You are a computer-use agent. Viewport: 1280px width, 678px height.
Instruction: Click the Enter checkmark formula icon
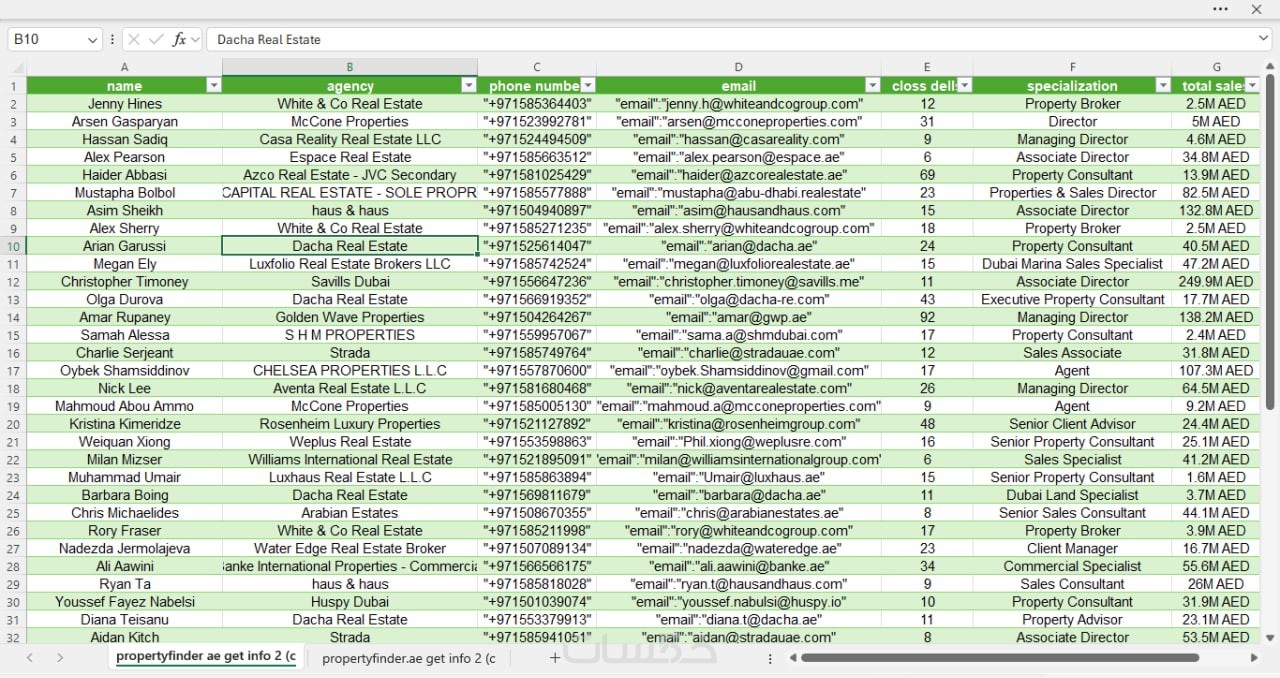pyautogui.click(x=155, y=39)
